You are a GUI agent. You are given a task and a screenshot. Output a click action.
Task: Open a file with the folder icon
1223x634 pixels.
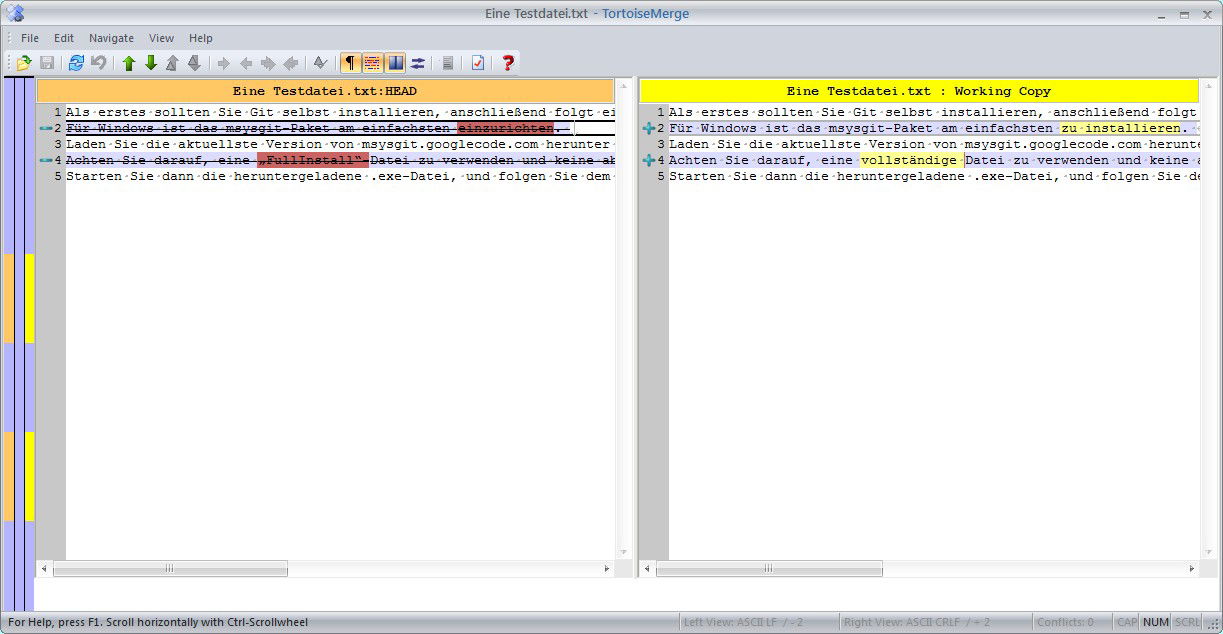pyautogui.click(x=24, y=63)
